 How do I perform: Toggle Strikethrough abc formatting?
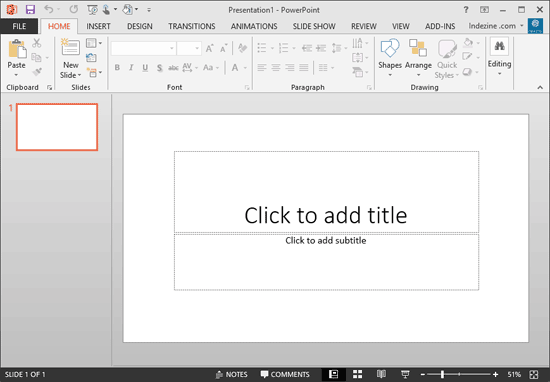(173, 68)
